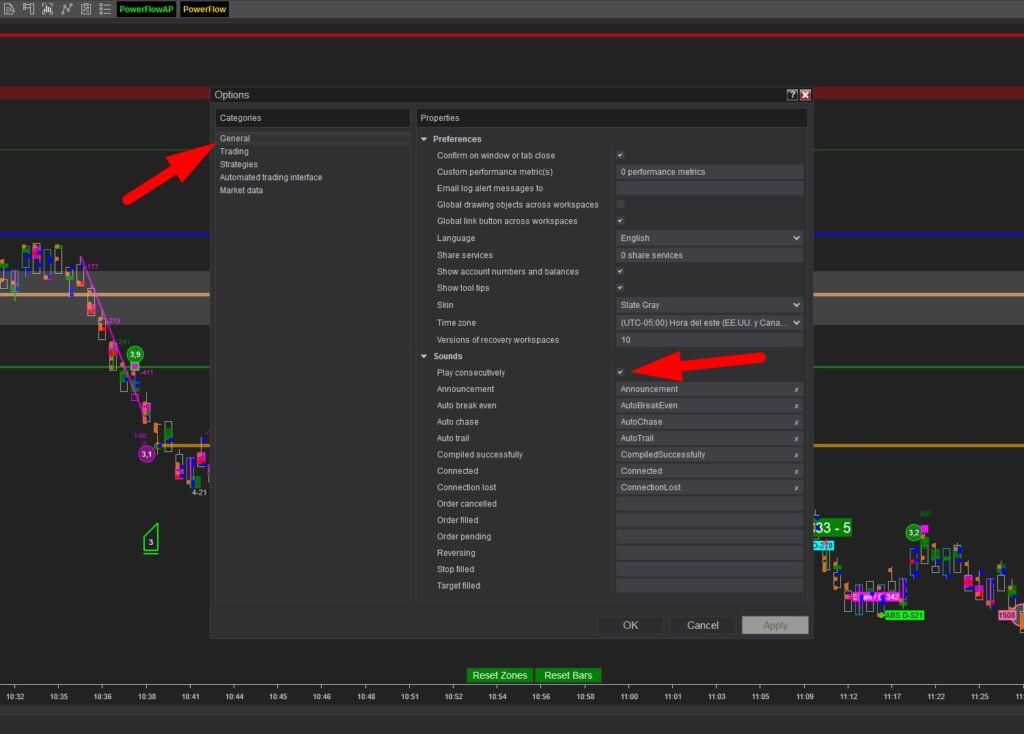Viewport: 1024px width, 734px height.
Task: Disable Play consecutively under Sounds
Action: (620, 372)
